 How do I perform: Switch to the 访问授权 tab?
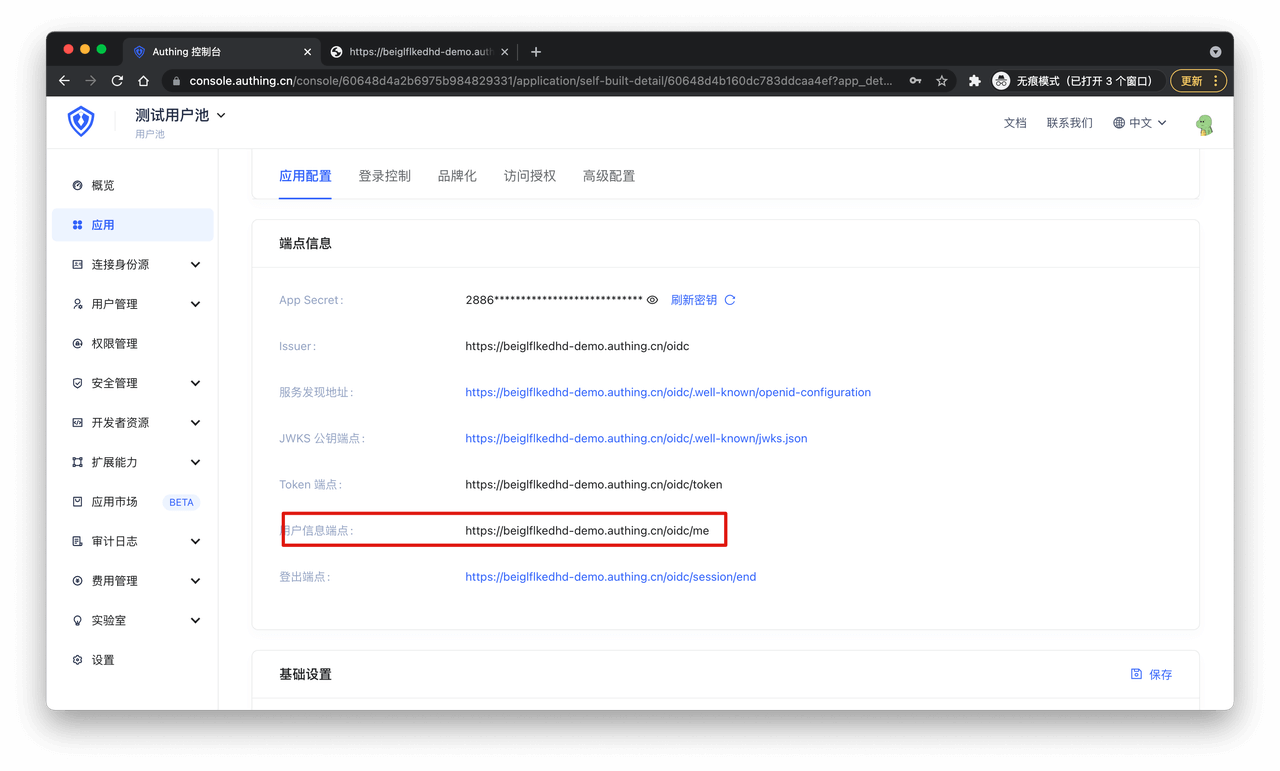click(530, 176)
